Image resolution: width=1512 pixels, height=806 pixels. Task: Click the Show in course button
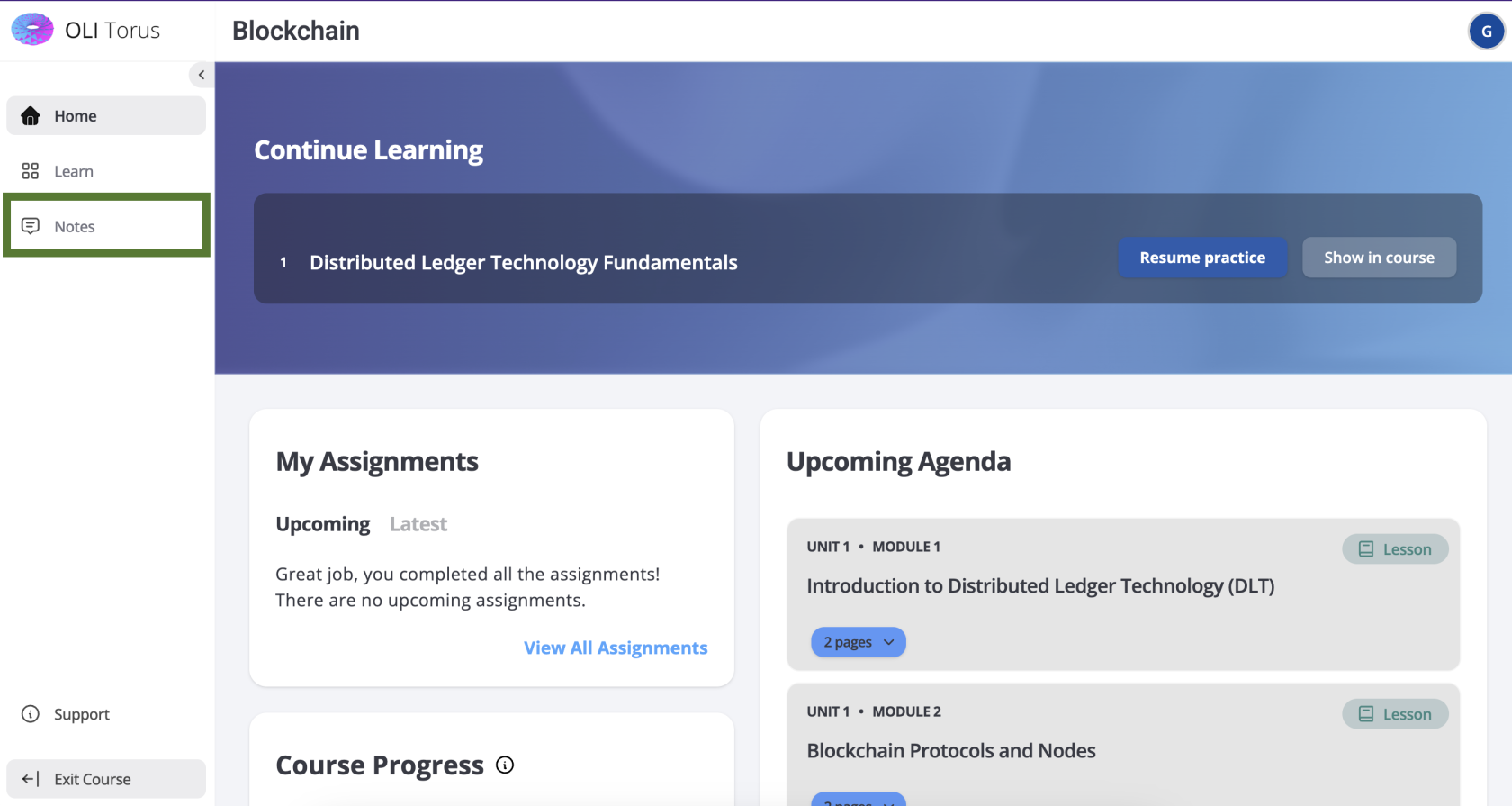pos(1378,258)
